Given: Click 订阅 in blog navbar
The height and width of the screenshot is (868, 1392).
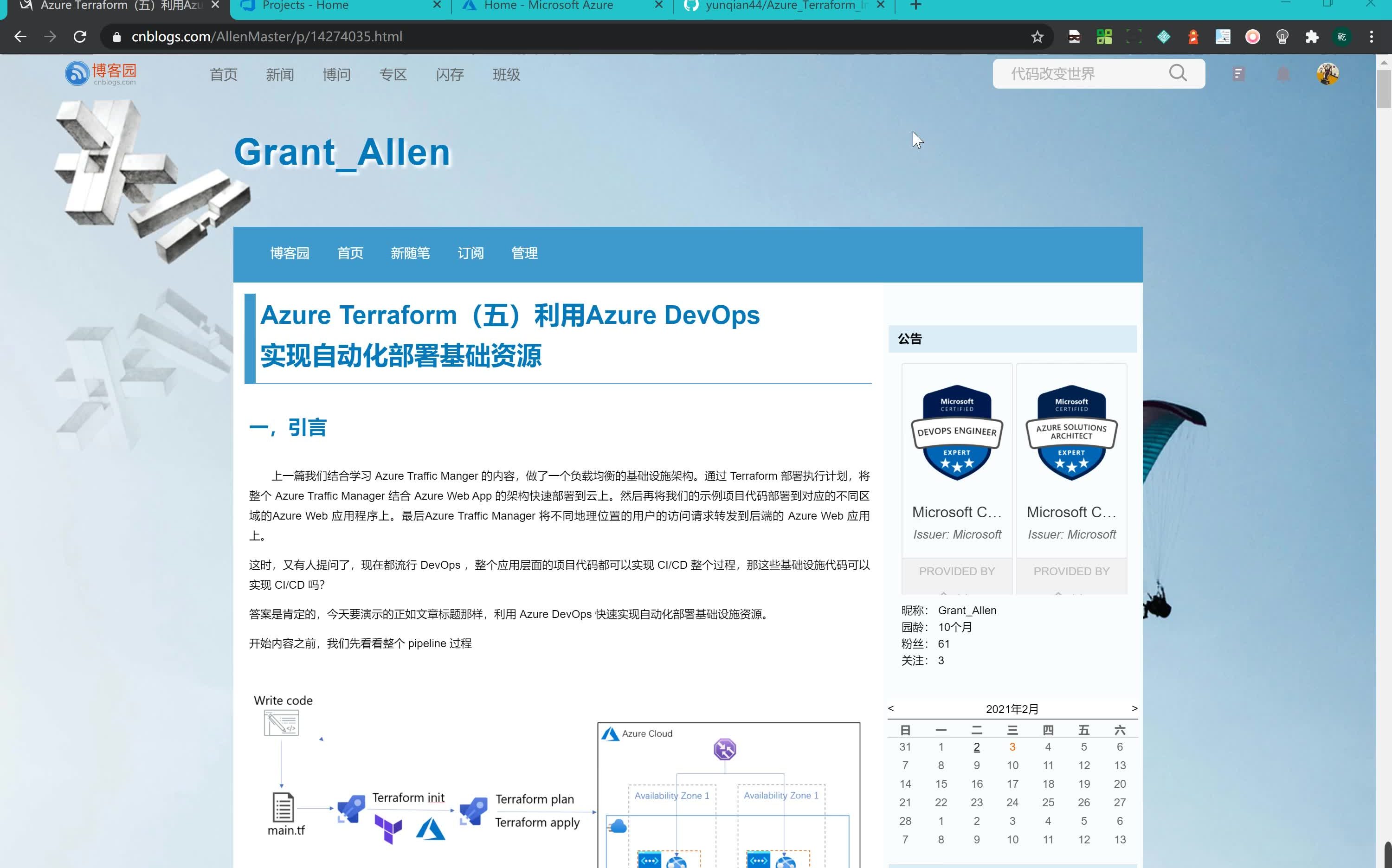Looking at the screenshot, I should [470, 253].
